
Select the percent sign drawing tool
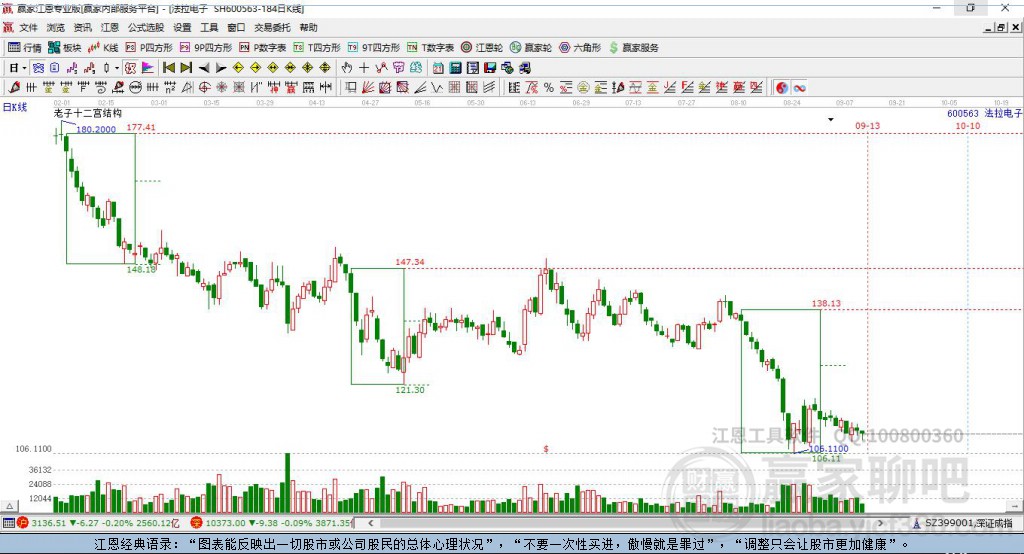tap(549, 88)
